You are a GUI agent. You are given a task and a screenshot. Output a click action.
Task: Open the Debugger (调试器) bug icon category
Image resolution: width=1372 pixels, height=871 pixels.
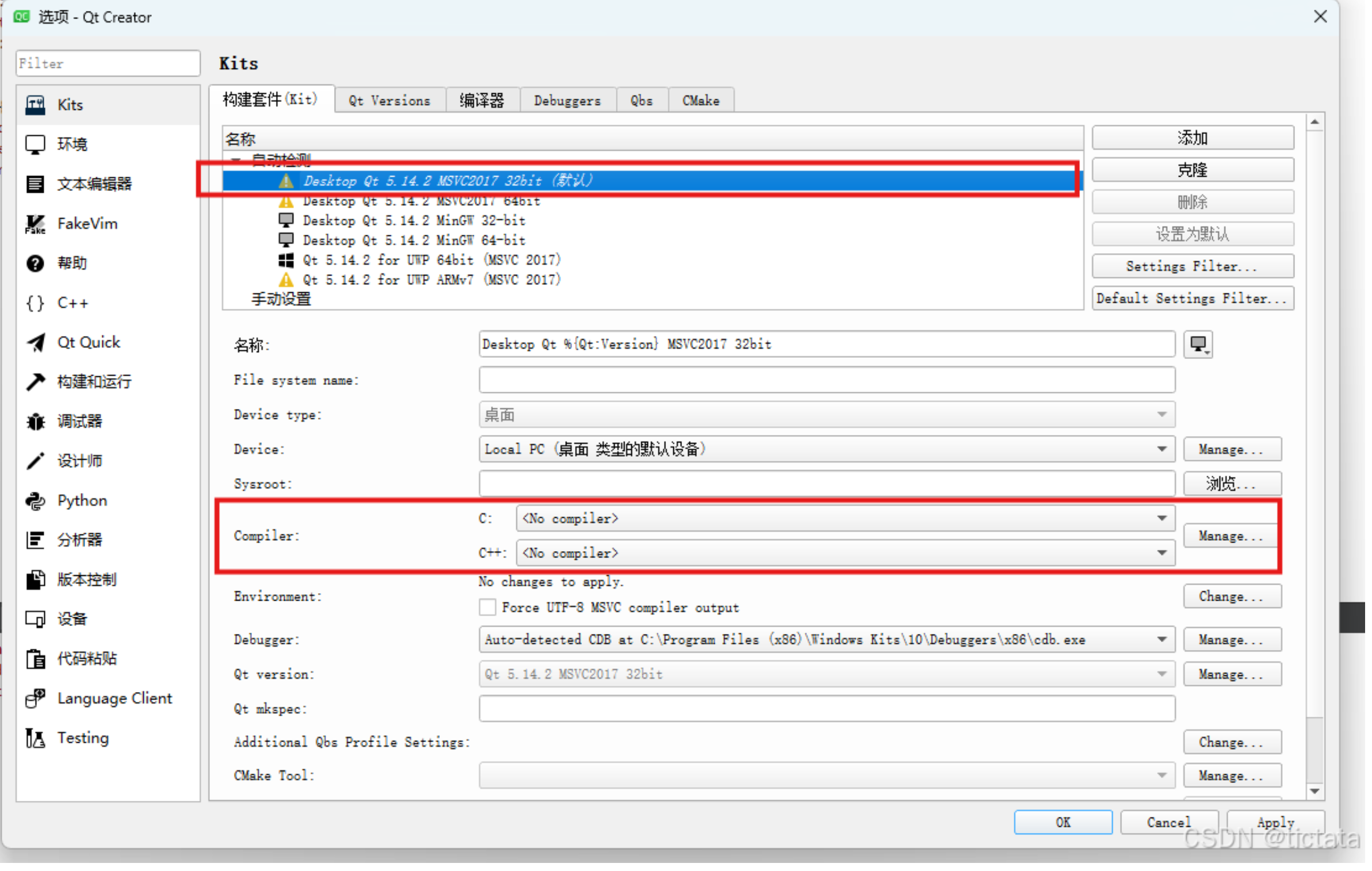click(x=35, y=422)
